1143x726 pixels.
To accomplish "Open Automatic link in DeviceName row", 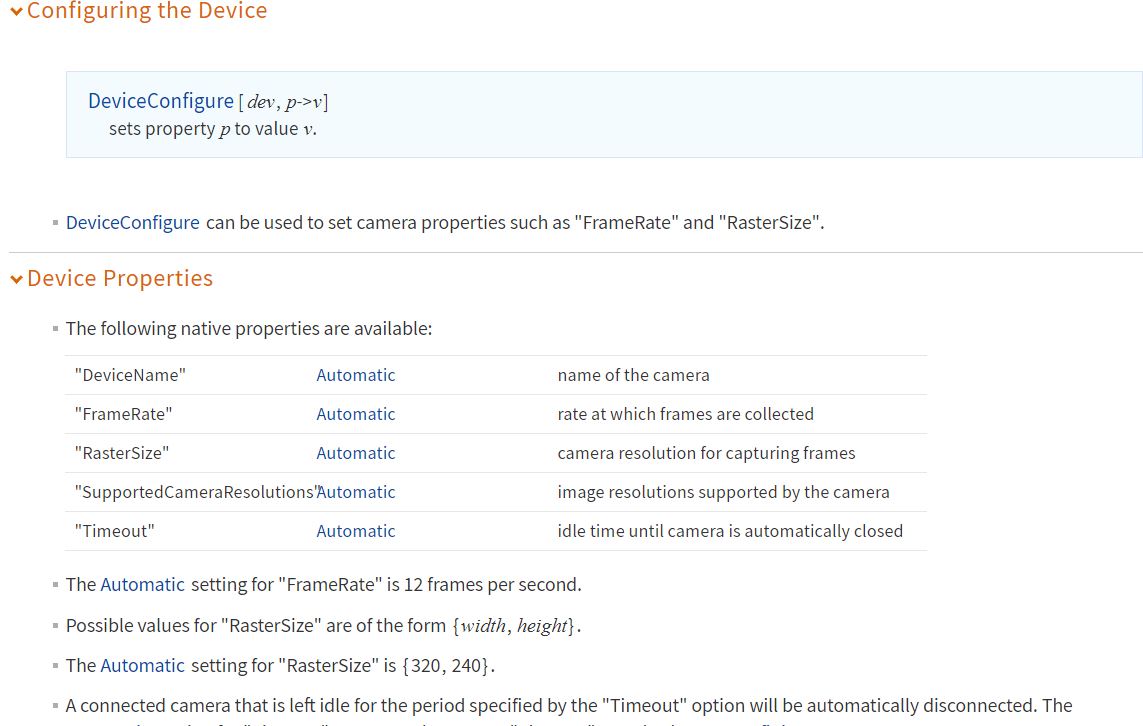I will [356, 375].
